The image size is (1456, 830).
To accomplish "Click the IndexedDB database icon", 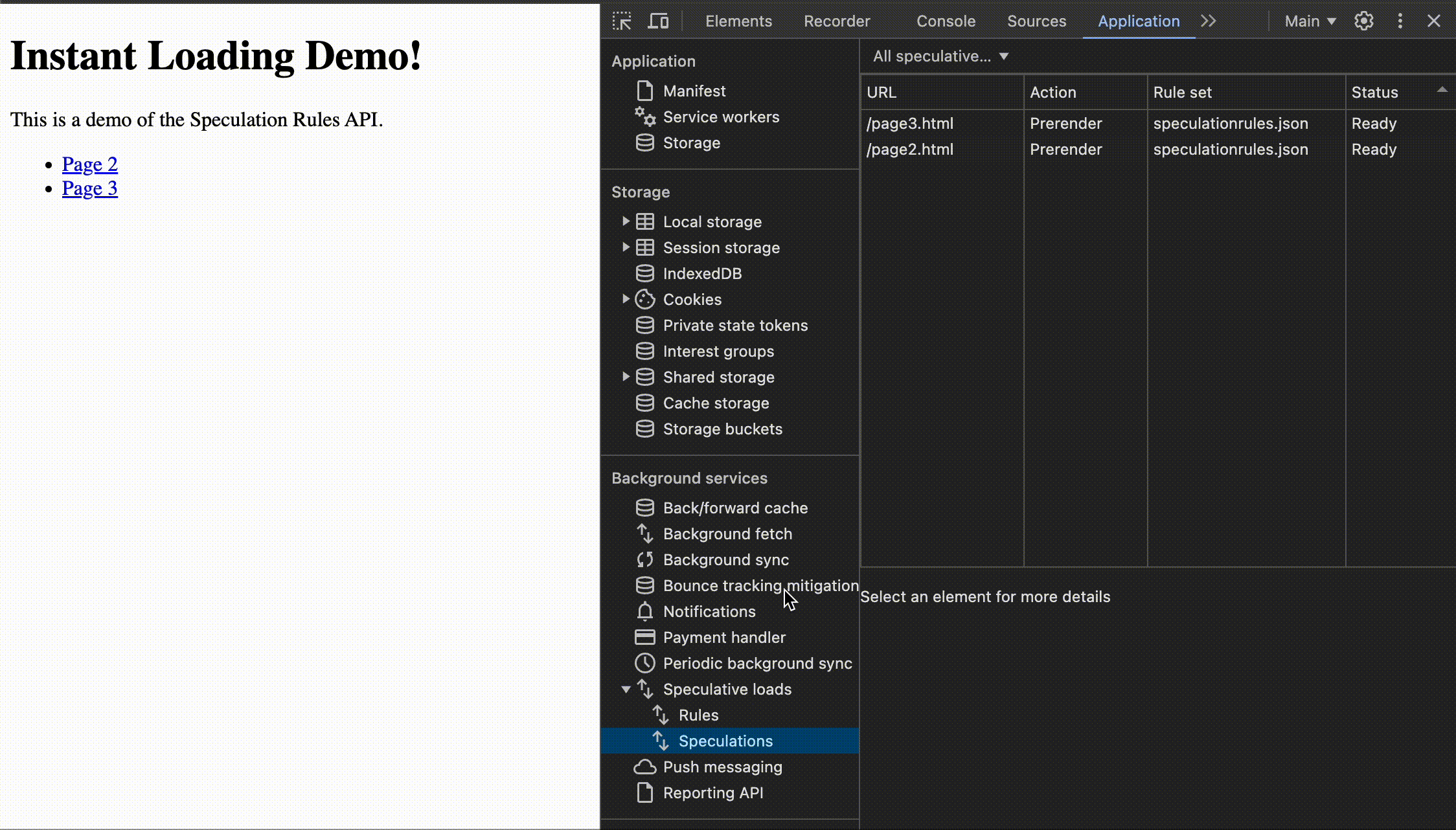I will pos(644,273).
